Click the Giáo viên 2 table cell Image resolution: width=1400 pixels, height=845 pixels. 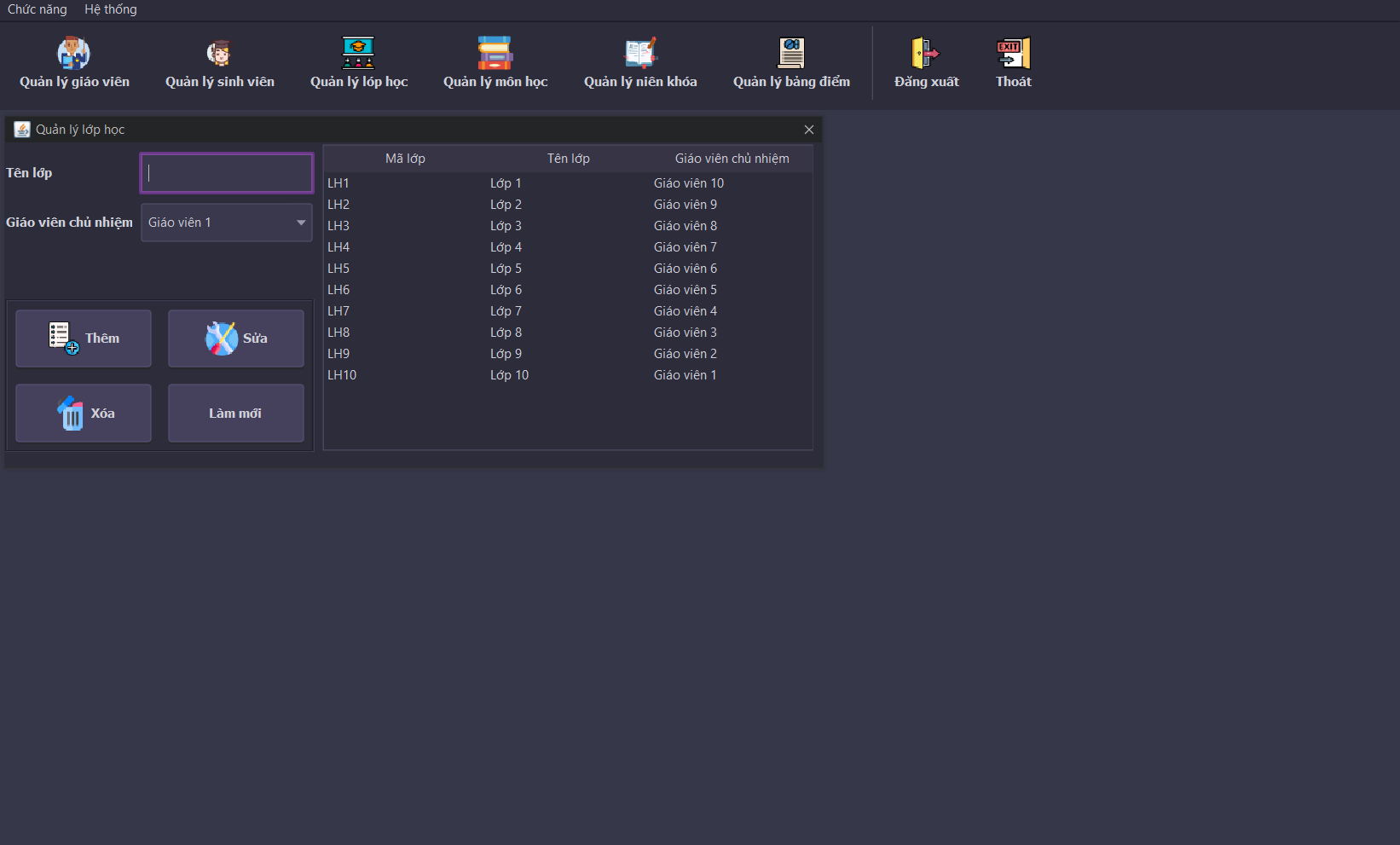click(x=732, y=354)
